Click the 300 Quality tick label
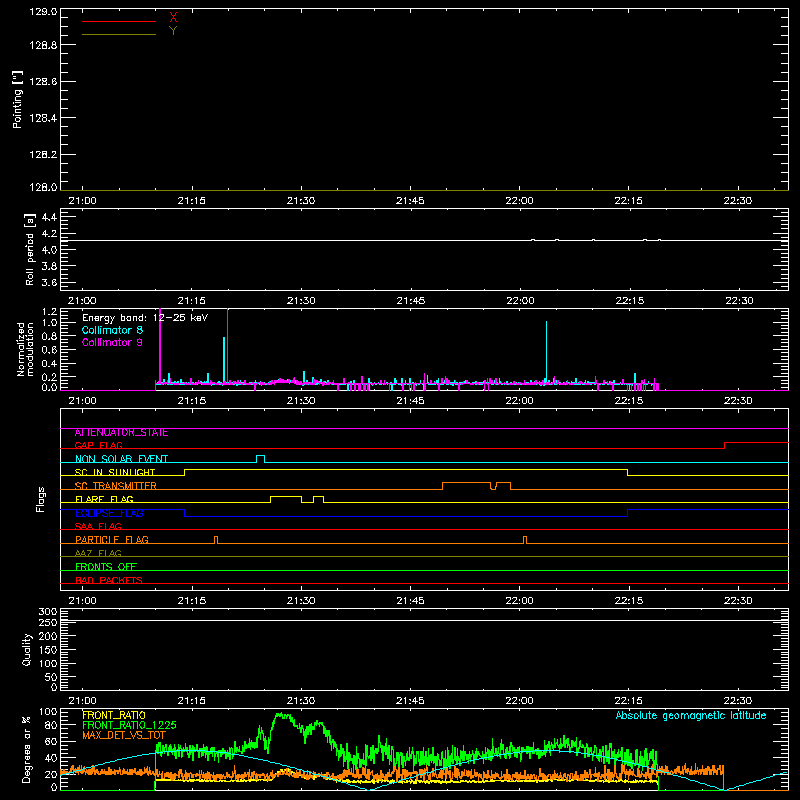Image resolution: width=800 pixels, height=800 pixels. point(47,612)
